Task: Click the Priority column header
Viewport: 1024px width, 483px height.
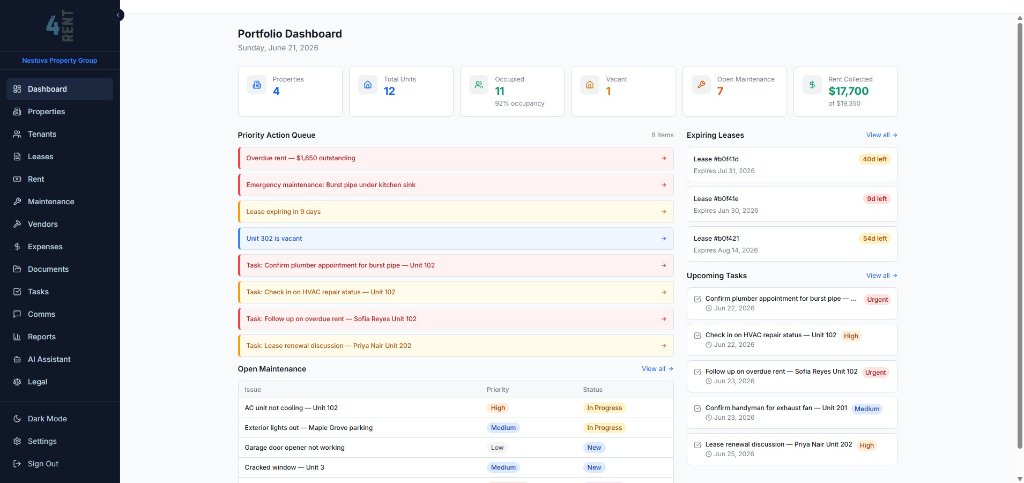Action: pyautogui.click(x=497, y=390)
